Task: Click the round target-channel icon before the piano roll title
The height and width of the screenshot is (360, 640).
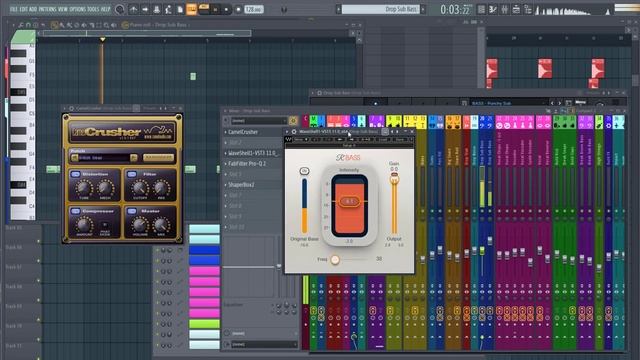Action: pos(125,25)
